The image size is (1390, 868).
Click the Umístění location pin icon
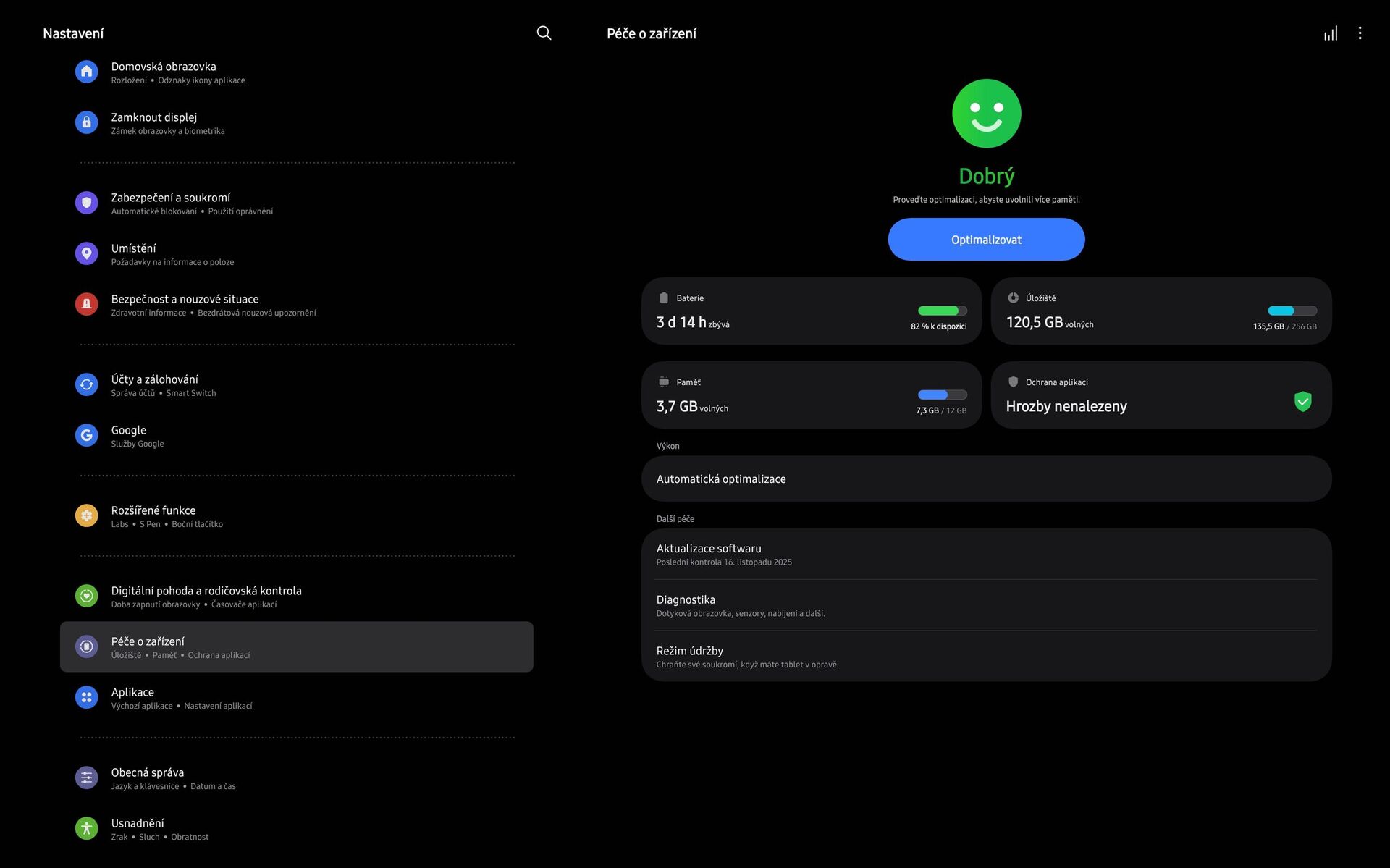point(86,253)
